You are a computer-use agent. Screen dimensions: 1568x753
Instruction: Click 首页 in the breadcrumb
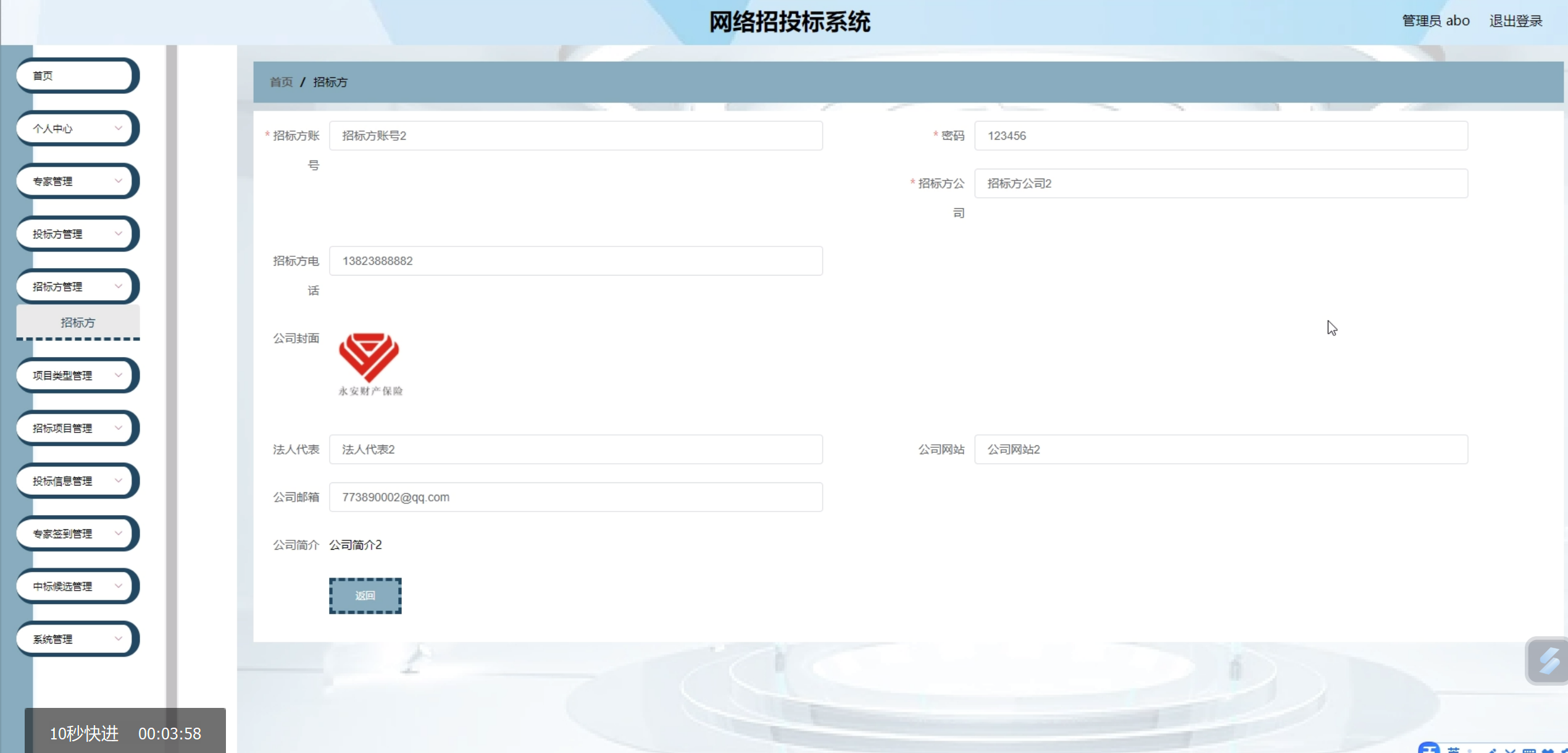point(281,82)
